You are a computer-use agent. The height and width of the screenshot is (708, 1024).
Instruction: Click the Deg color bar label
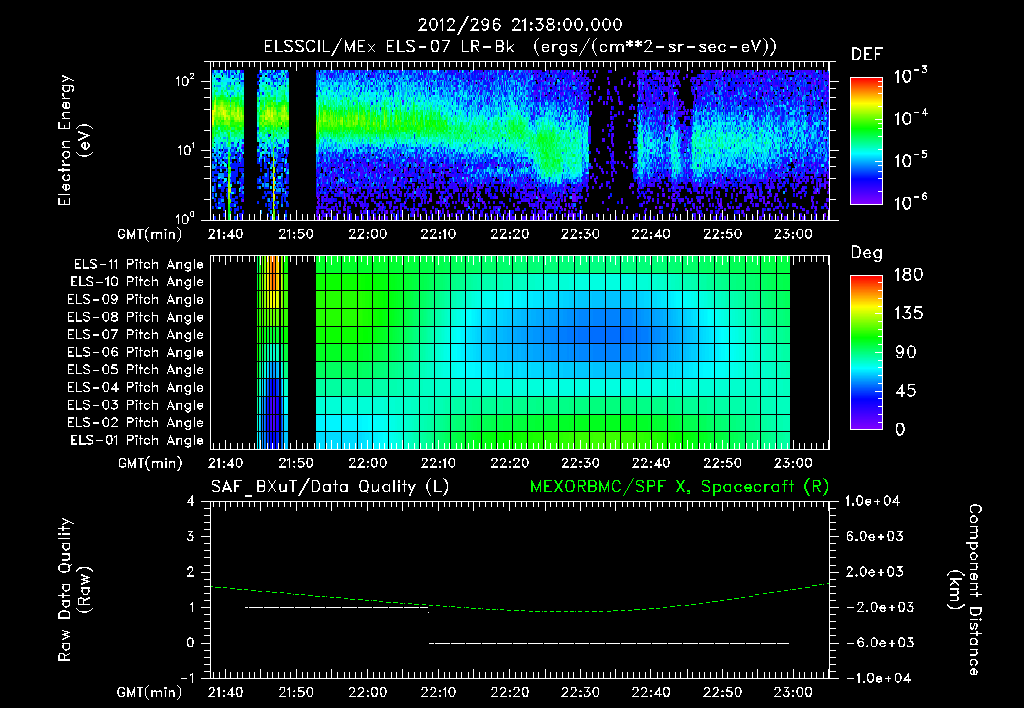point(866,253)
